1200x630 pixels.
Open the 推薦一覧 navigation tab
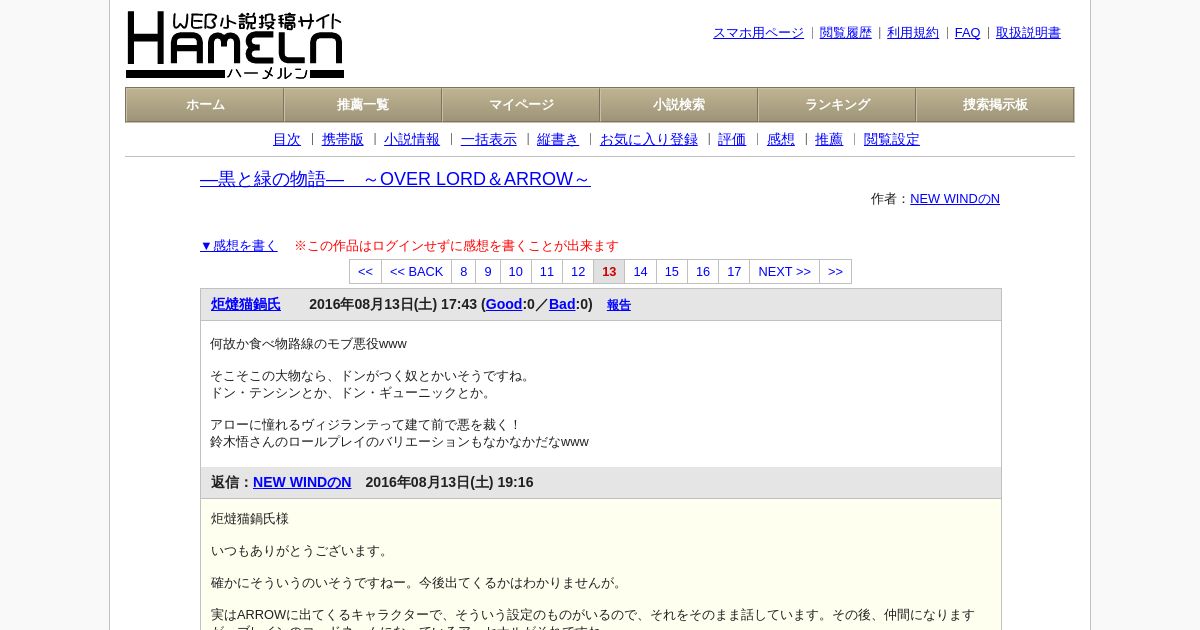click(x=363, y=105)
